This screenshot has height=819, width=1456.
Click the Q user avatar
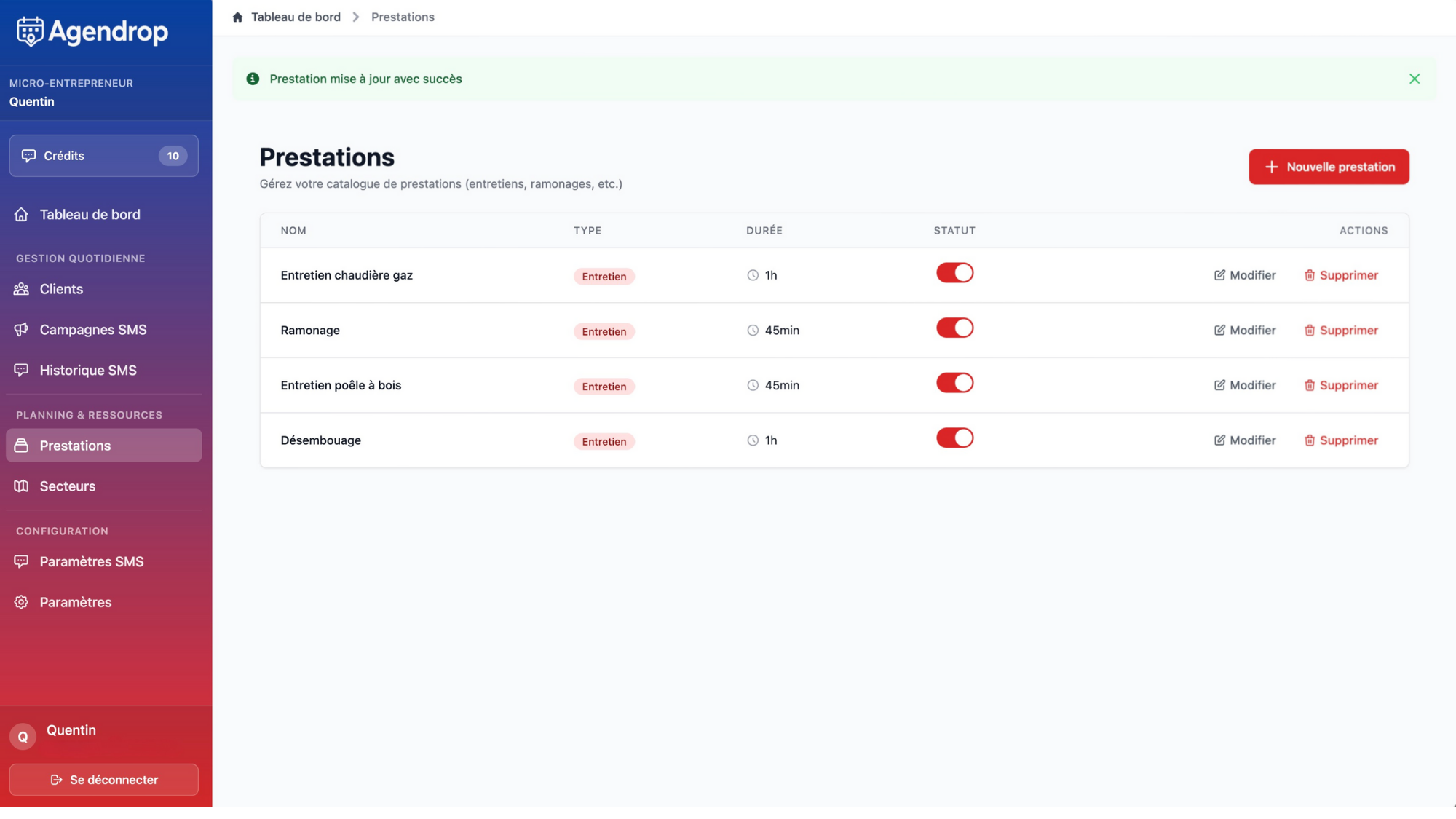tap(23, 737)
